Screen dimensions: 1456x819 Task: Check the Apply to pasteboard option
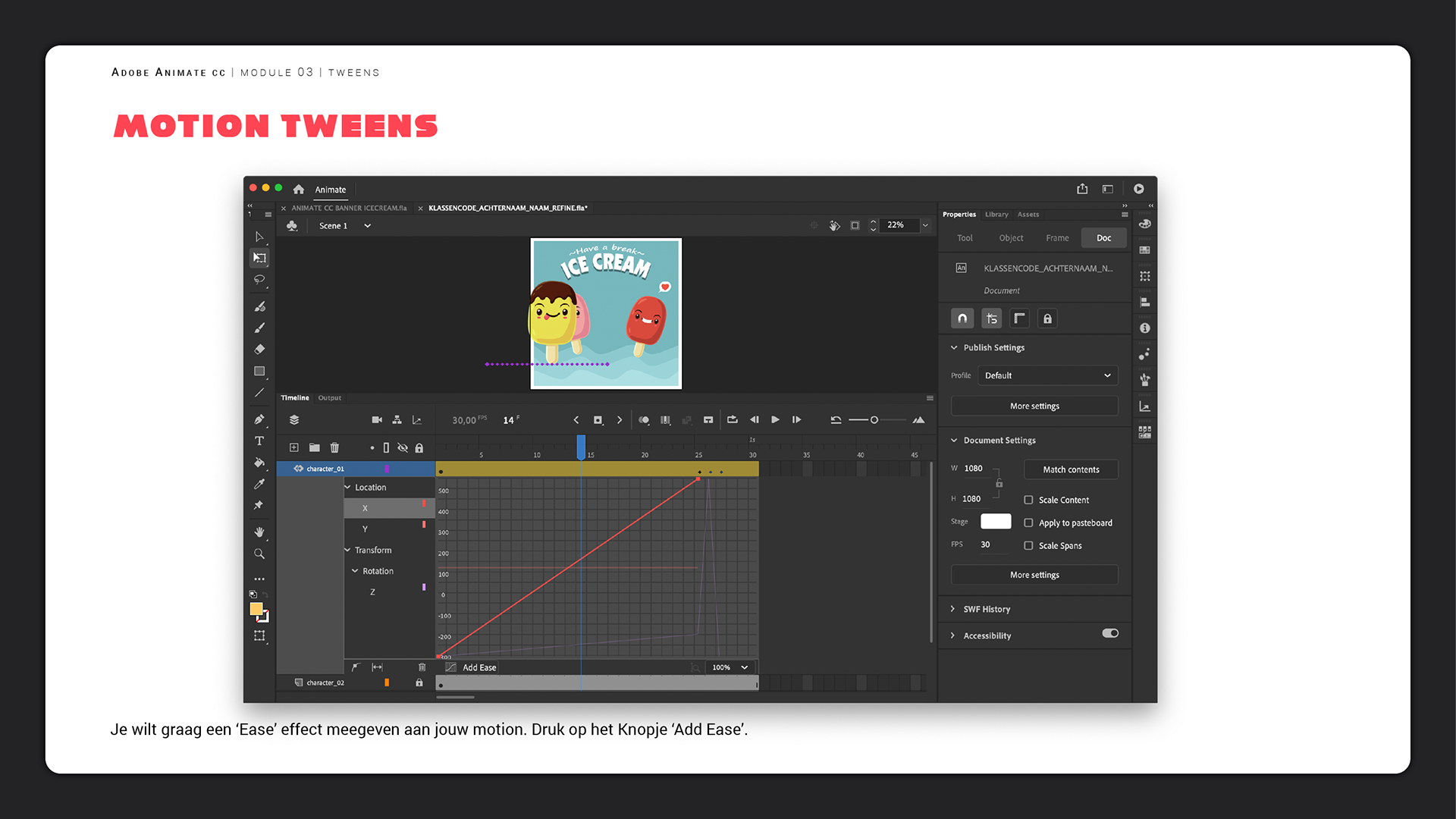point(1028,522)
